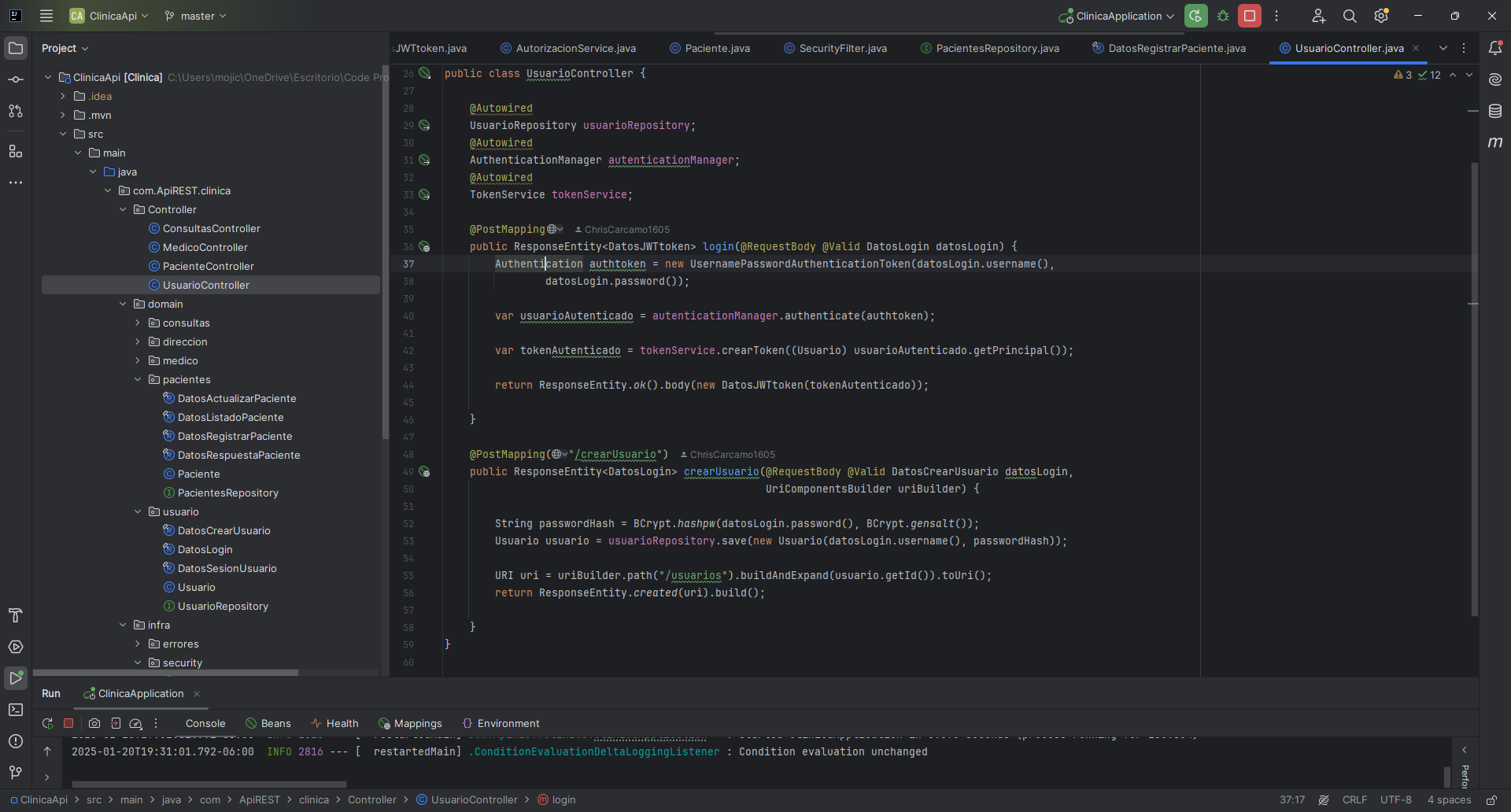Viewport: 1511px width, 812px height.
Task: Click the UsuarioController breadcrumb
Action: point(467,799)
